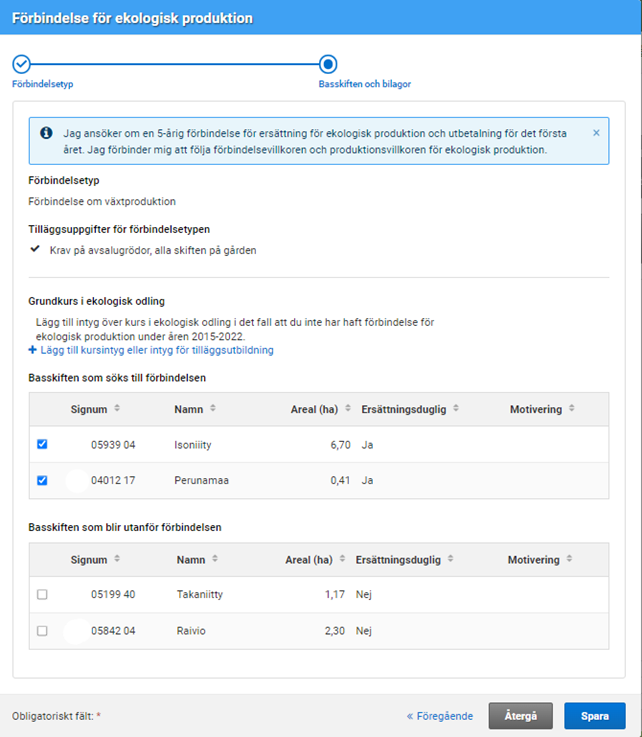The image size is (642, 737).
Task: Click the Perunamaa name cell
Action: pyautogui.click(x=202, y=480)
